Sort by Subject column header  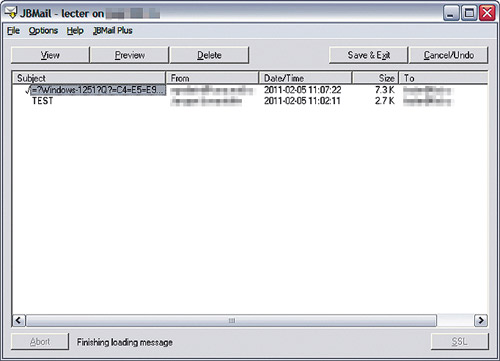coord(89,78)
